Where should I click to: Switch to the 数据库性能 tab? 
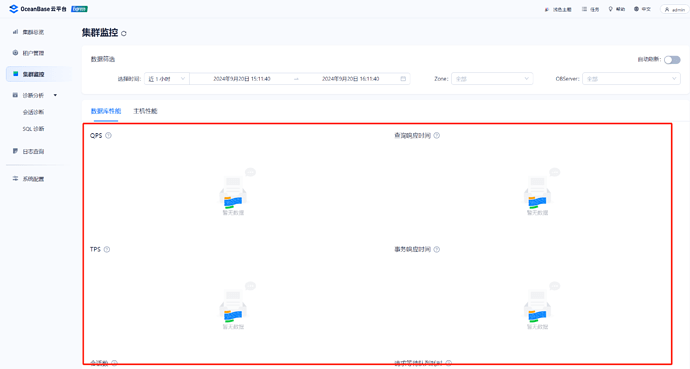click(x=106, y=111)
